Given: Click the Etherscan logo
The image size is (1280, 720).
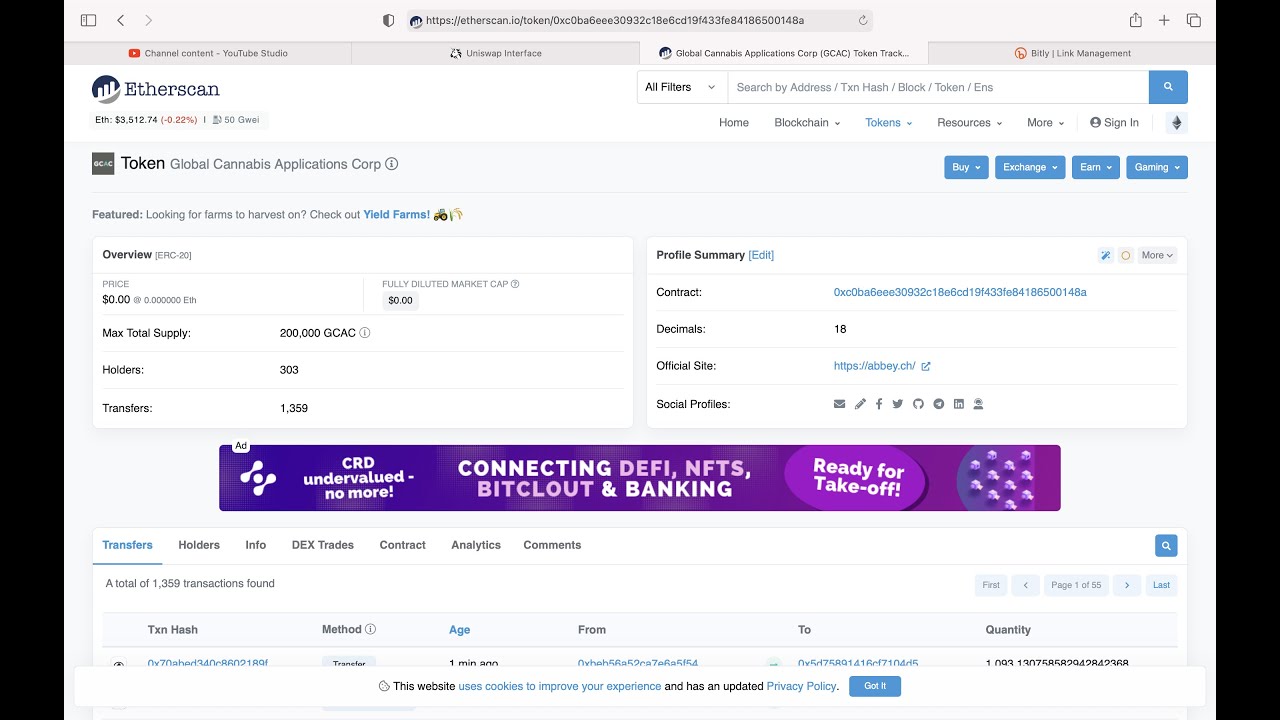Looking at the screenshot, I should pyautogui.click(x=156, y=89).
